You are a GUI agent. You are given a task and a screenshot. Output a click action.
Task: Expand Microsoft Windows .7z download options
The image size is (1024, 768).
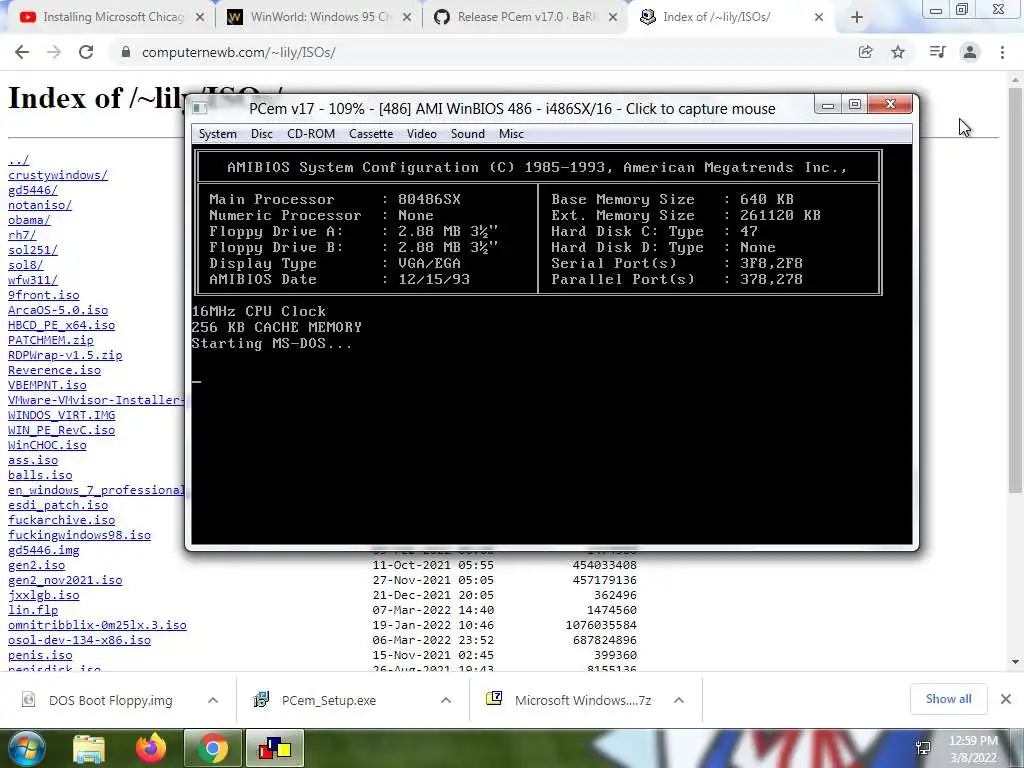[x=679, y=700]
